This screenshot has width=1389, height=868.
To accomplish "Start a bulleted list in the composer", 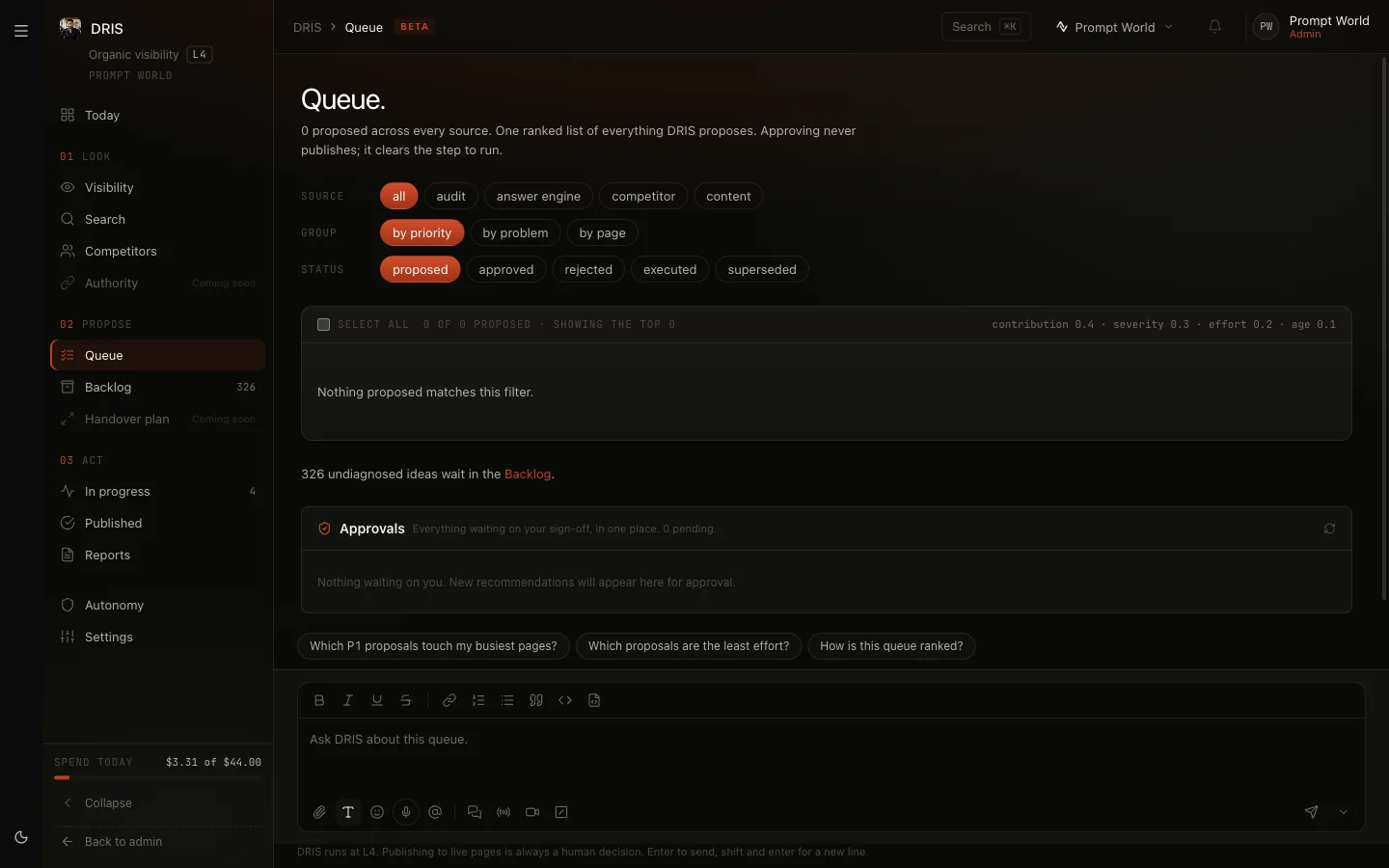I will pyautogui.click(x=507, y=700).
